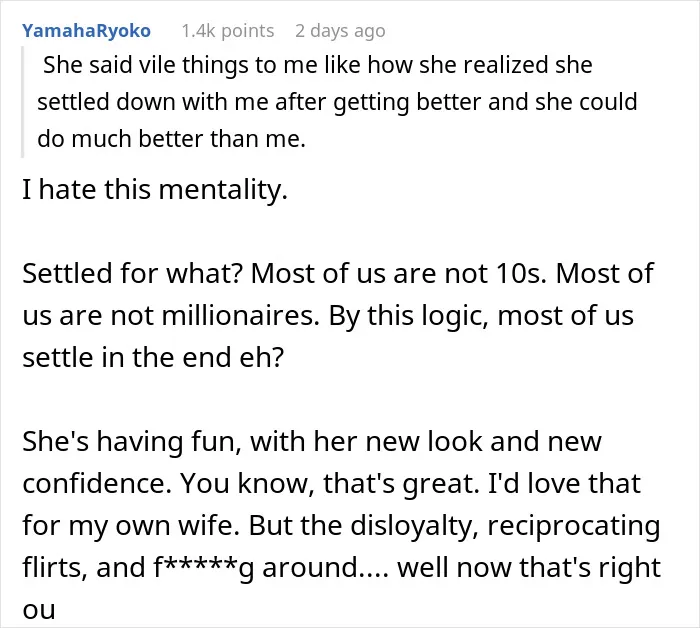Screen dimensions: 700x628
Task: Open the 2 days ago timestamp permalink
Action: [x=340, y=31]
